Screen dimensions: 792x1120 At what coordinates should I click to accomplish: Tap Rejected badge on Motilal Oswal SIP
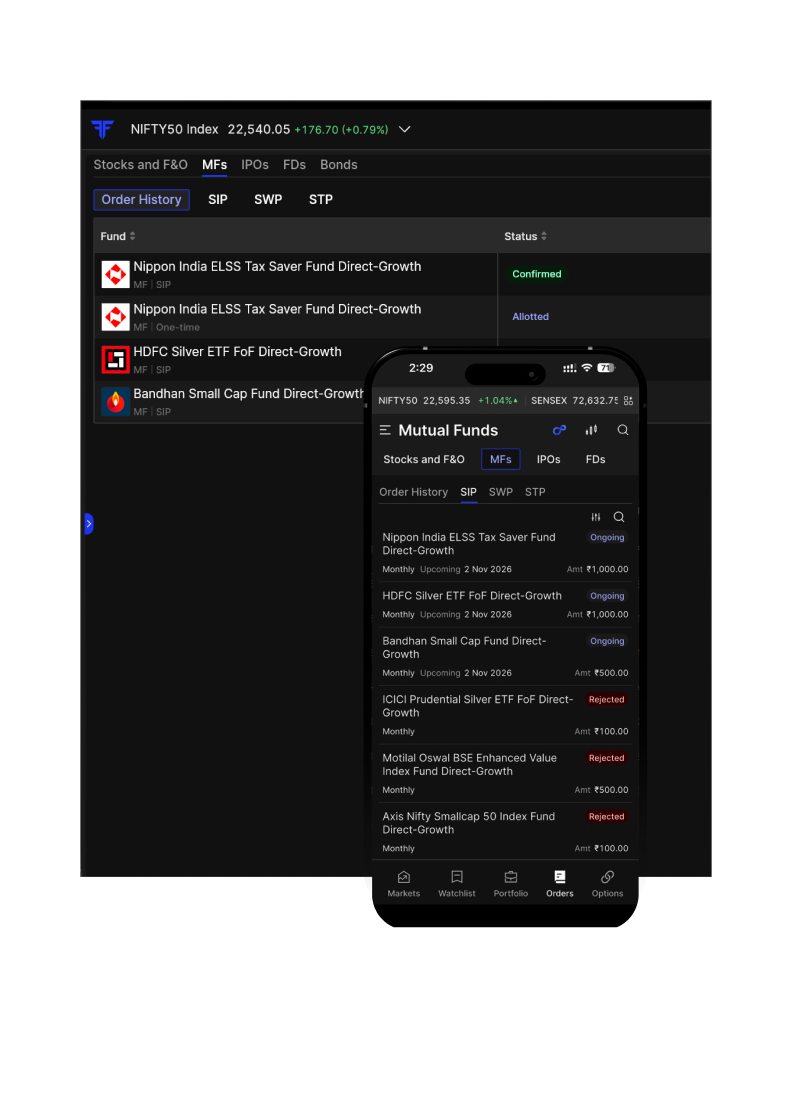click(x=606, y=759)
